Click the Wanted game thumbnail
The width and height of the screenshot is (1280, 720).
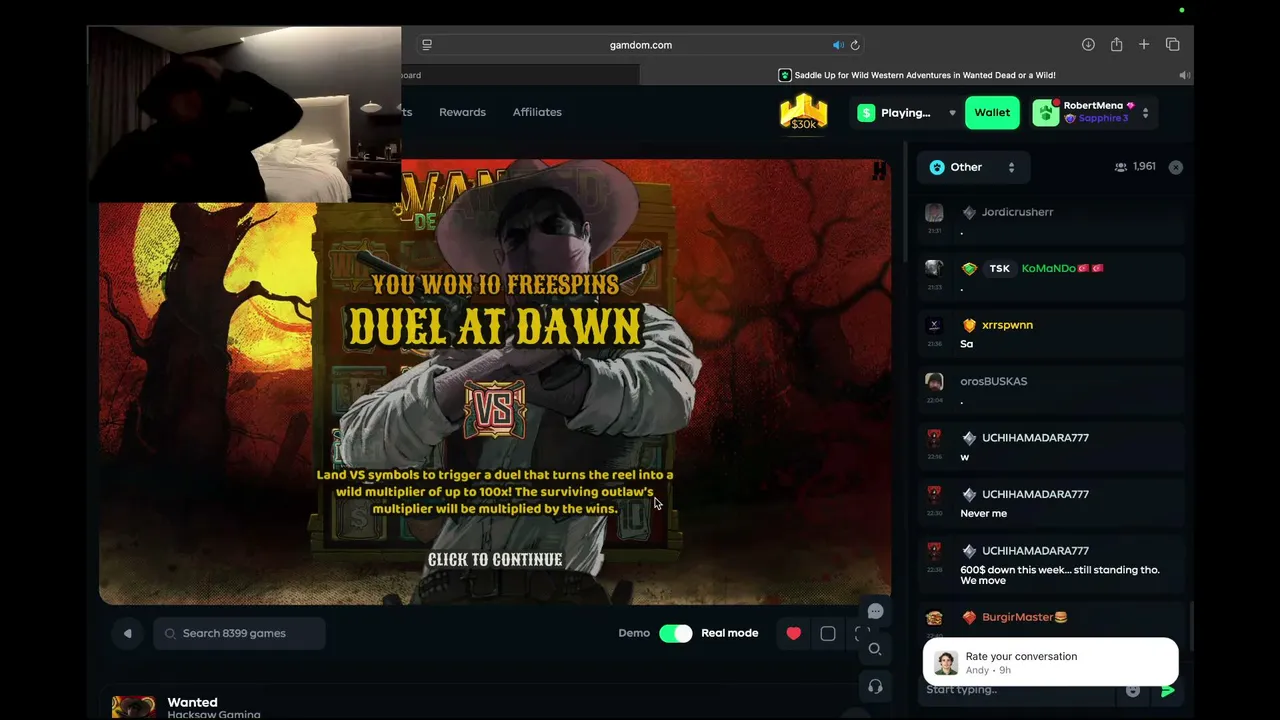pyautogui.click(x=133, y=707)
